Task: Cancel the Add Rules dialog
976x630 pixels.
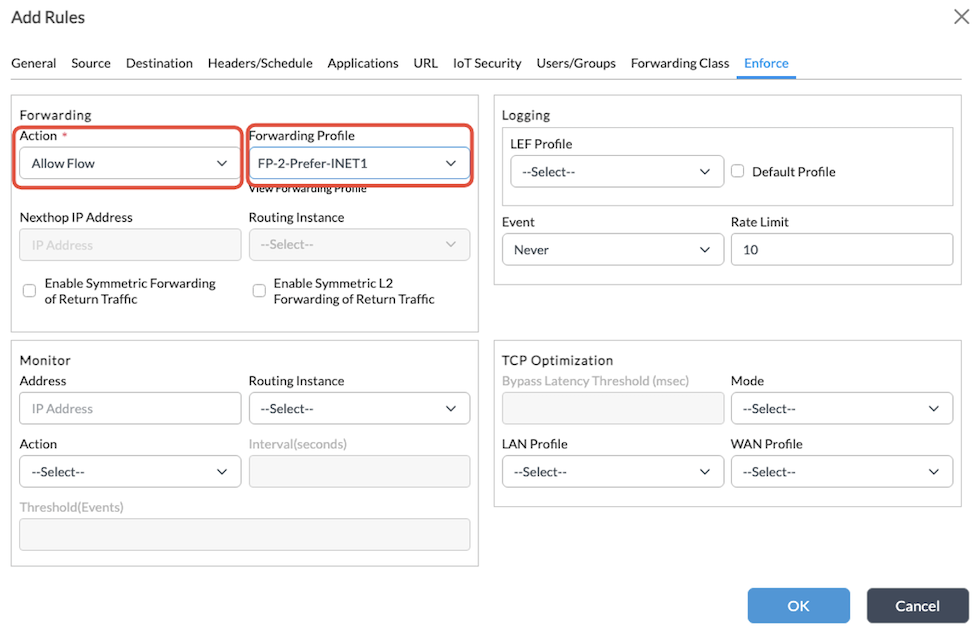Action: tap(916, 605)
